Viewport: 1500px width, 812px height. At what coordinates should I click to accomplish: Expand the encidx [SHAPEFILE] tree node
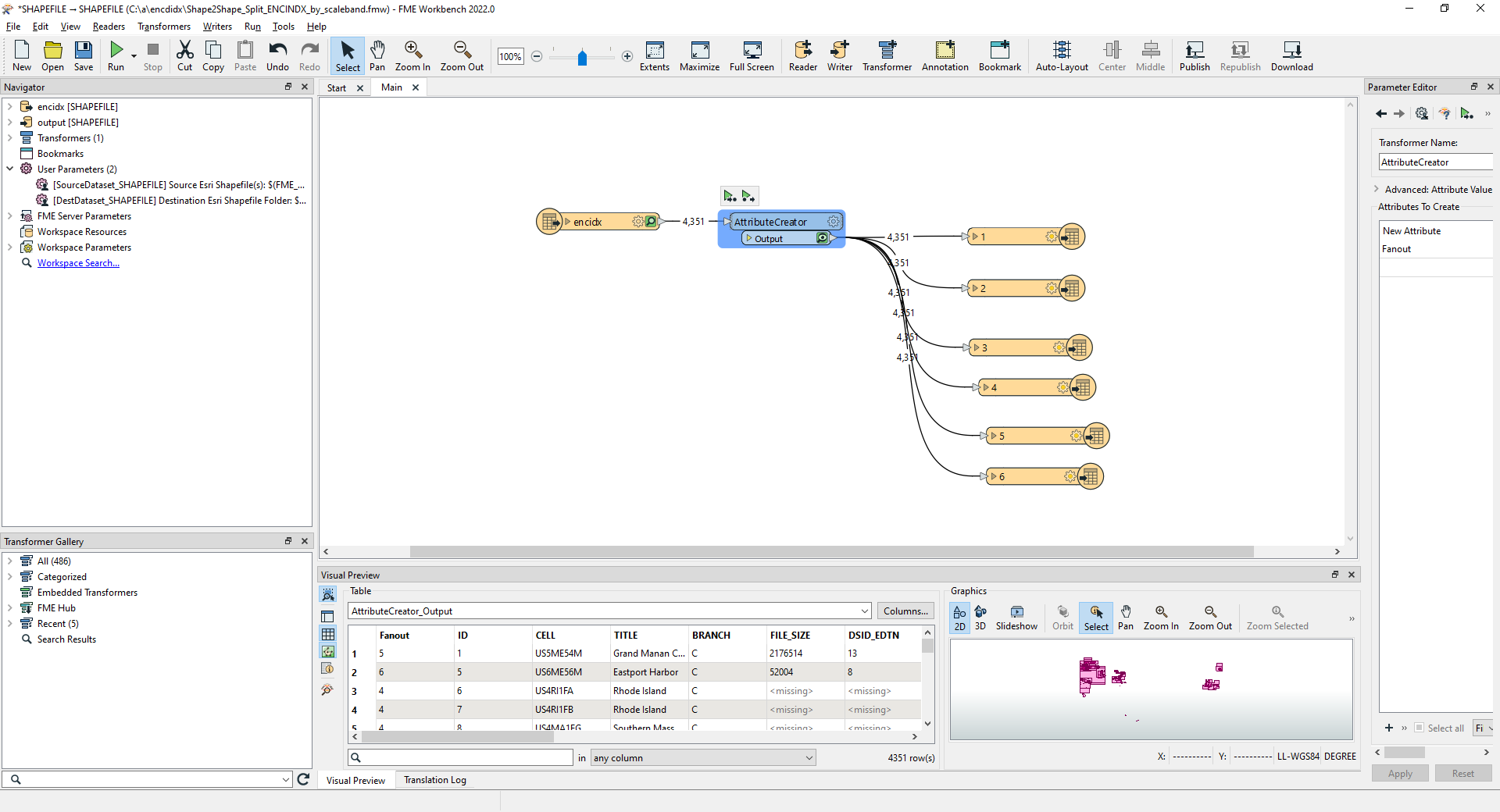[x=9, y=106]
